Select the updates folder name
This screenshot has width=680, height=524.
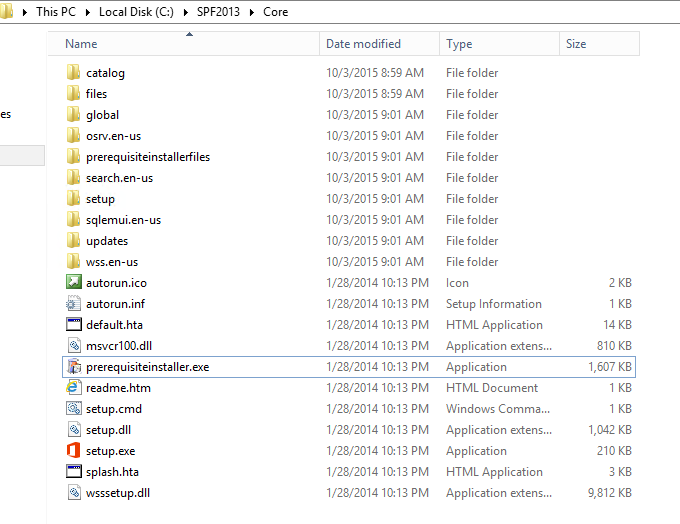(107, 241)
